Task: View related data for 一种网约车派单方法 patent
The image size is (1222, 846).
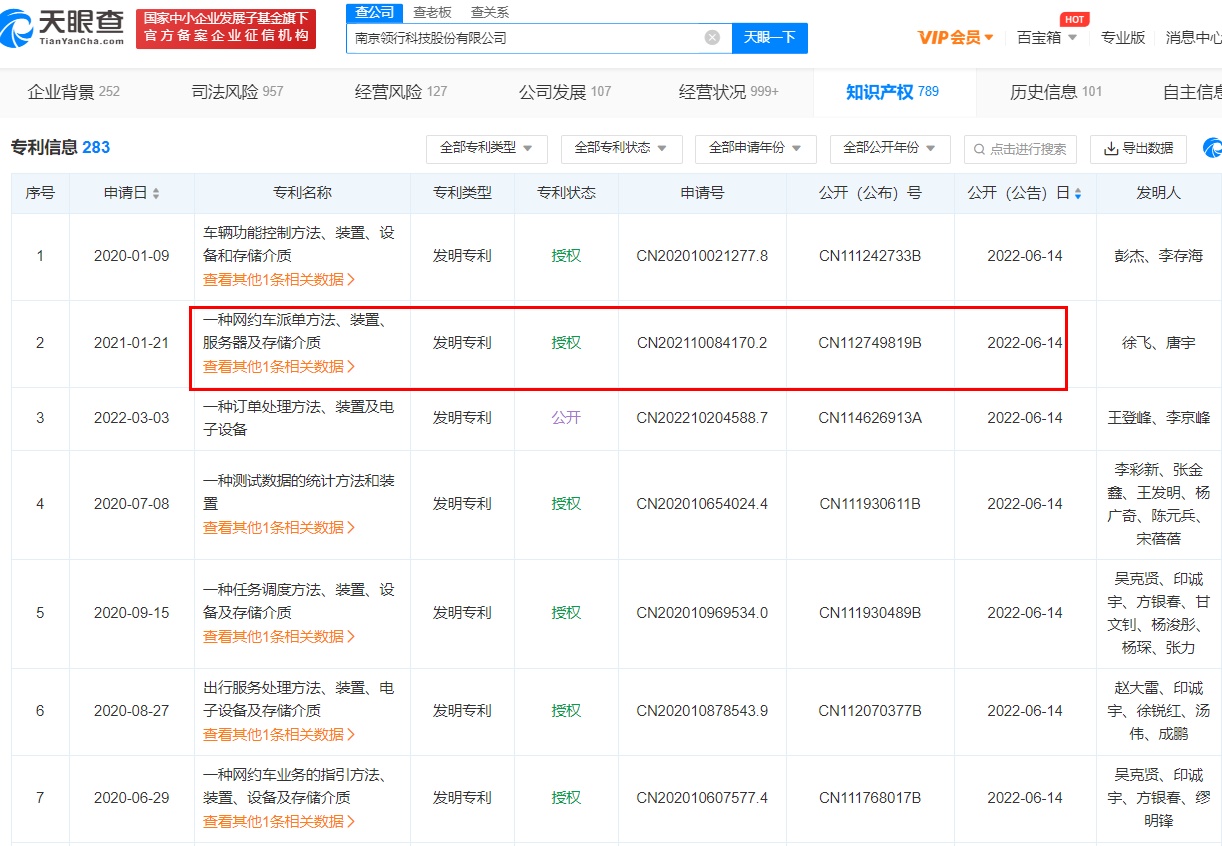Action: point(279,367)
